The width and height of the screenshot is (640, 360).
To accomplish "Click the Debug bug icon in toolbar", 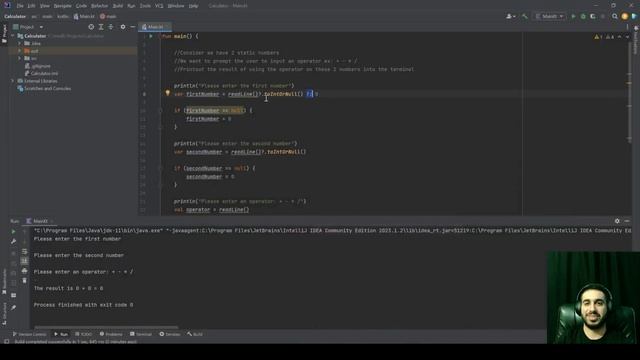I will [x=583, y=16].
